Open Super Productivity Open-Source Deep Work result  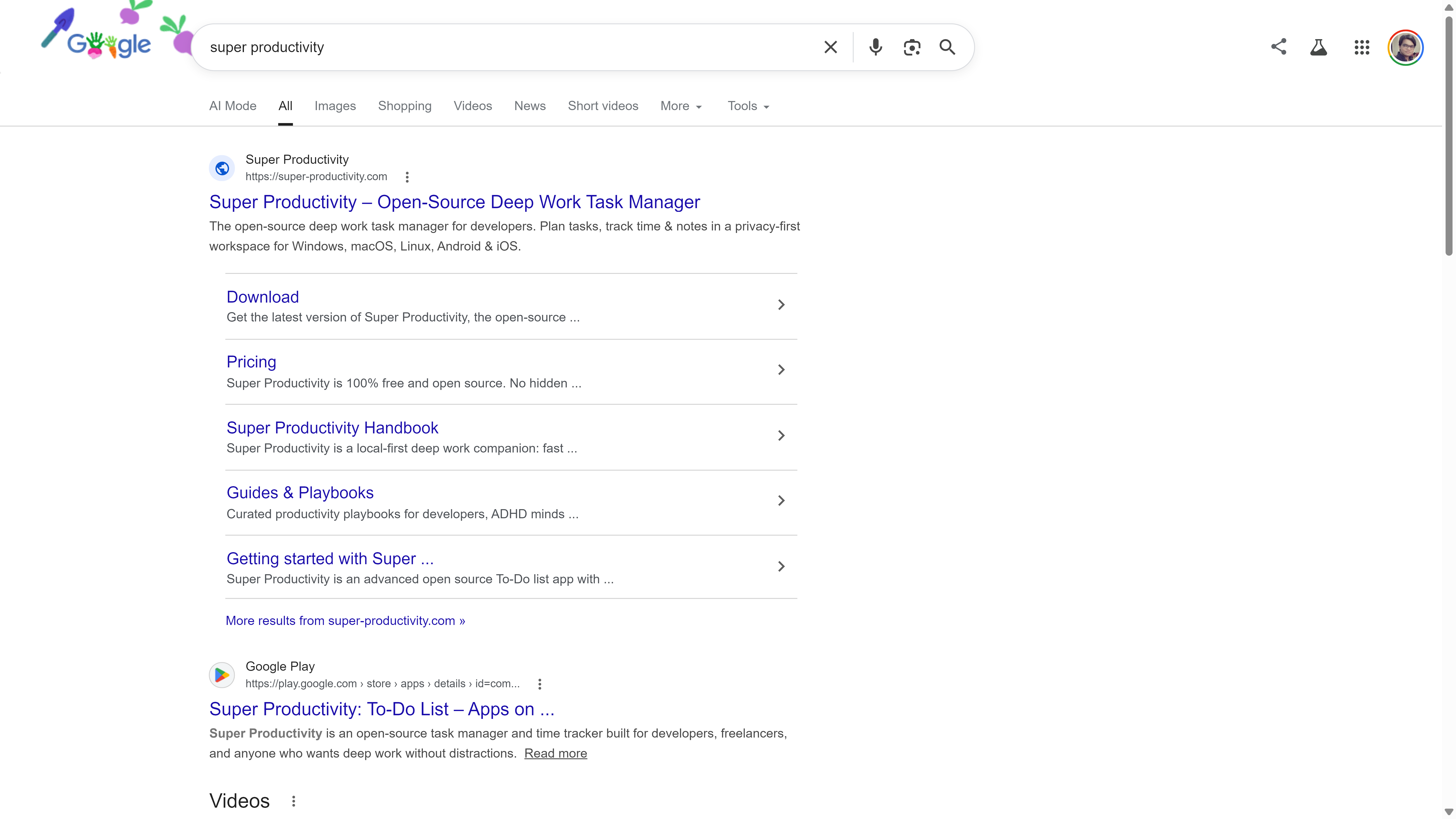tap(455, 202)
